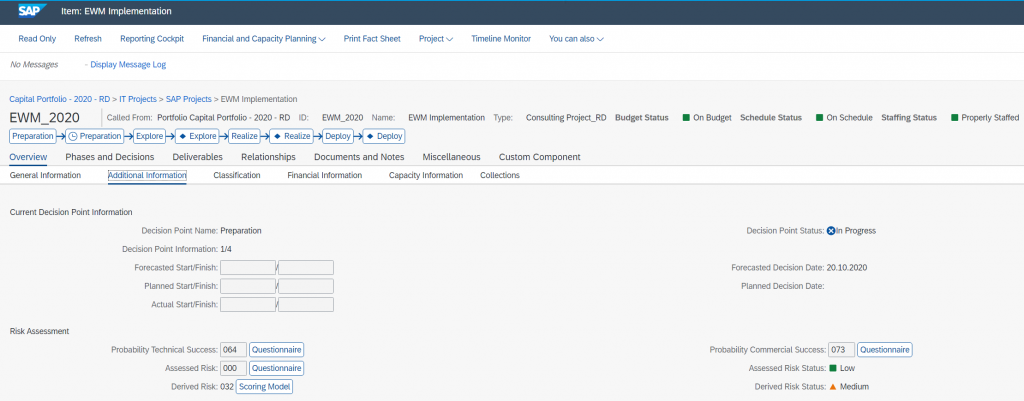Viewport: 1024px width, 401px height.
Task: Open the Reporting Cockpit
Action: [152, 39]
